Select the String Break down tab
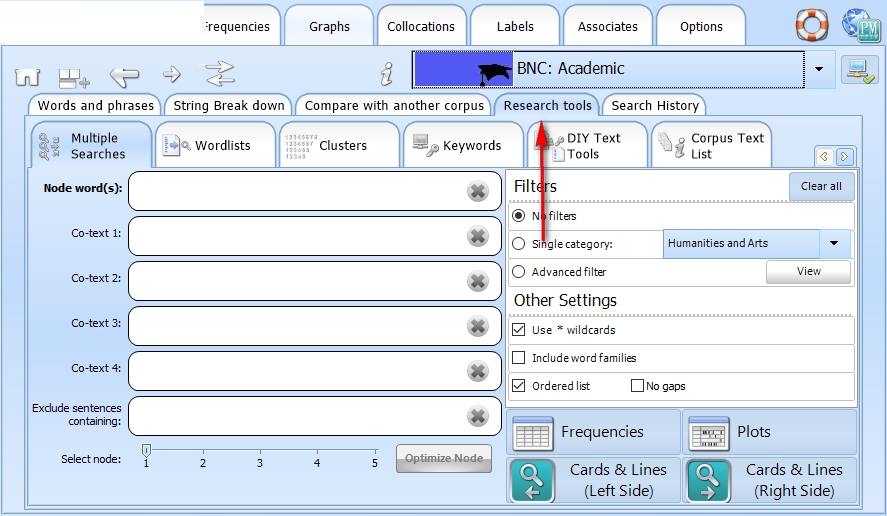 229,105
